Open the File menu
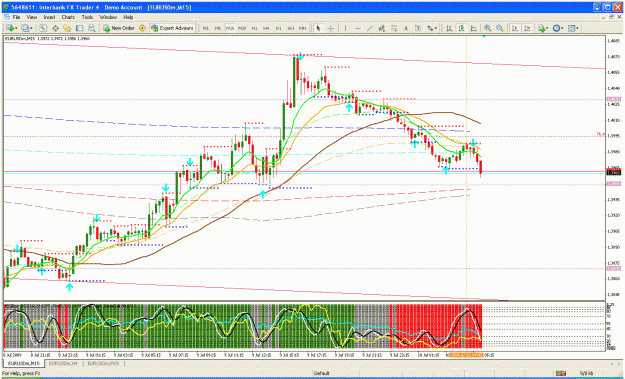The width and height of the screenshot is (625, 379). 16,18
